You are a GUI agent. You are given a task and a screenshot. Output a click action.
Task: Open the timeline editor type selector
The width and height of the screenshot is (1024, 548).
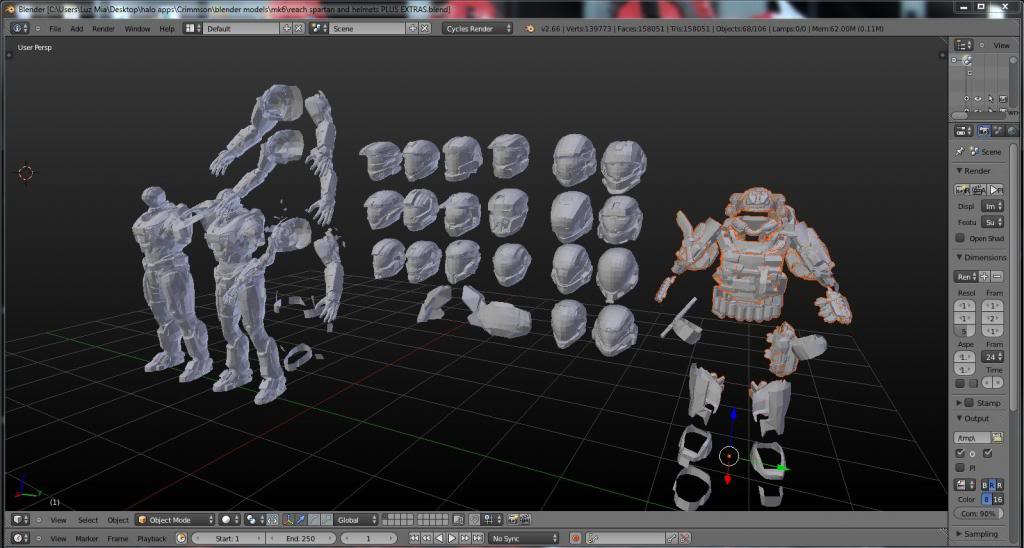20,538
